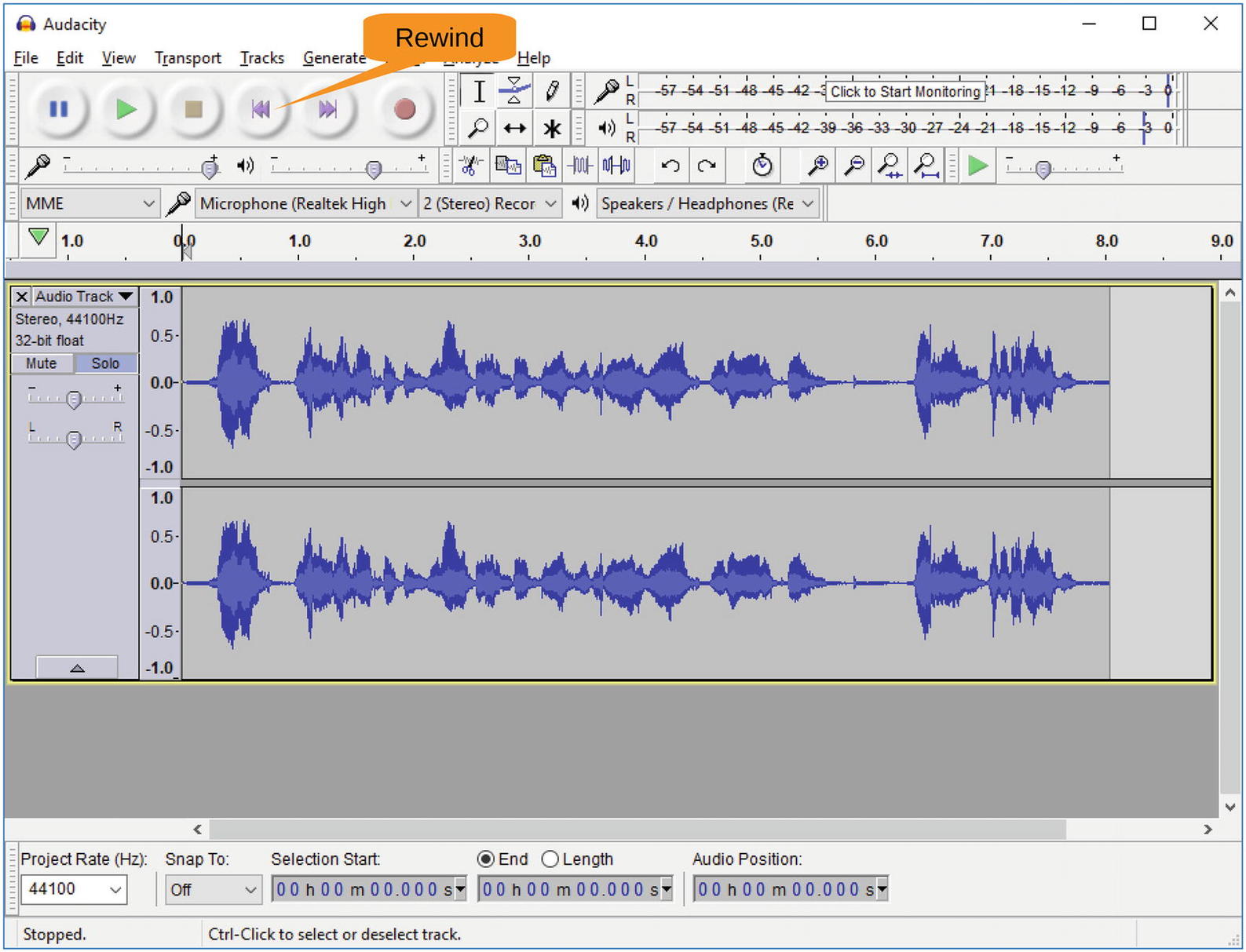Open the 2 (Stereo) recording channels dropdown
The width and height of the screenshot is (1246, 952).
pyautogui.click(x=490, y=204)
